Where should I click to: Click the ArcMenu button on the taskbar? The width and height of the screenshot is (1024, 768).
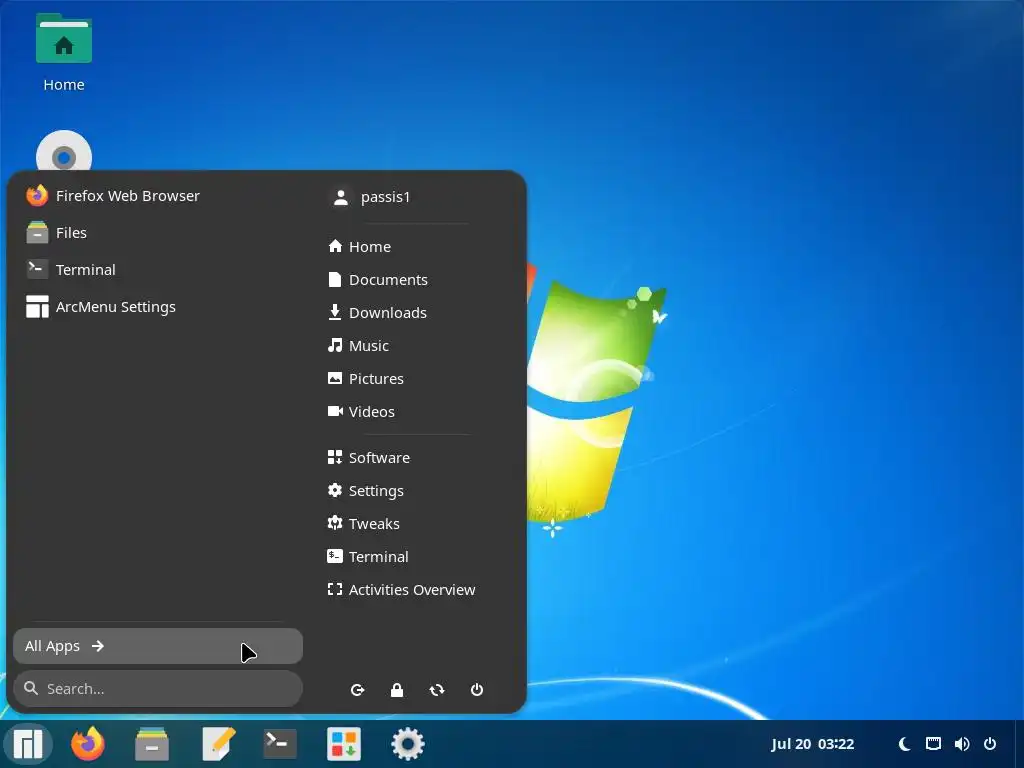pos(27,744)
